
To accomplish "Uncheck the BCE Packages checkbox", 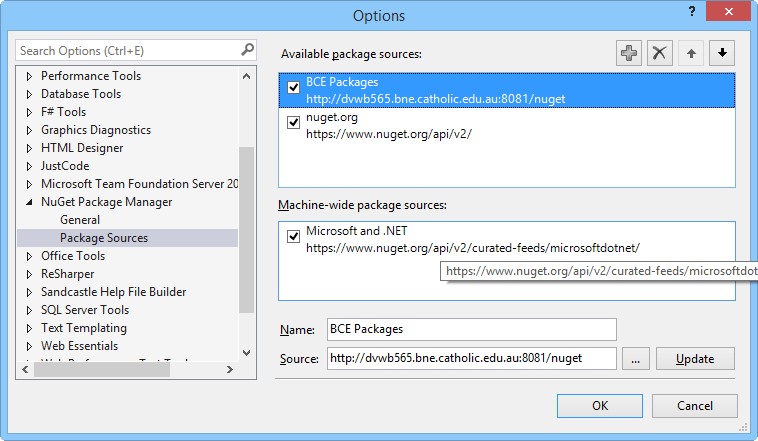I will [x=293, y=88].
